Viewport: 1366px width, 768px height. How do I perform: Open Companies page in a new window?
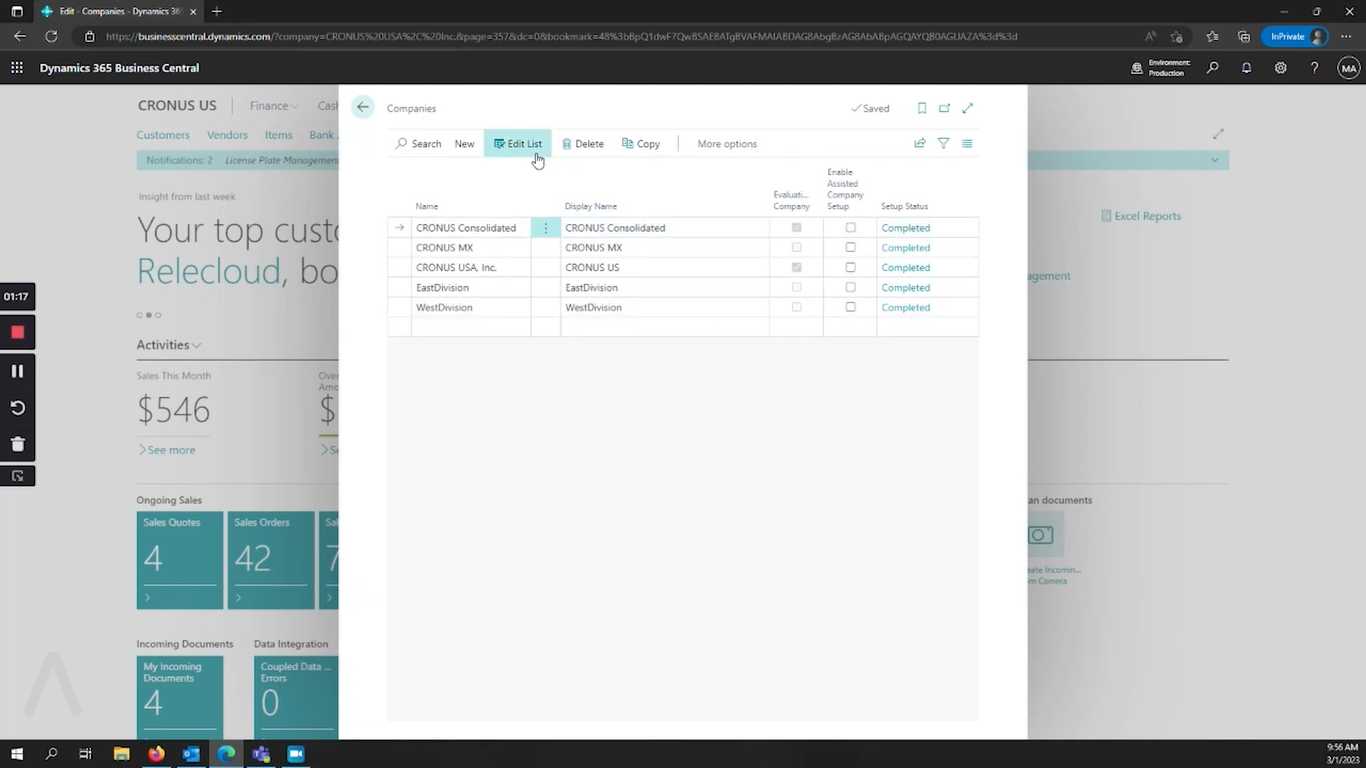click(x=944, y=108)
